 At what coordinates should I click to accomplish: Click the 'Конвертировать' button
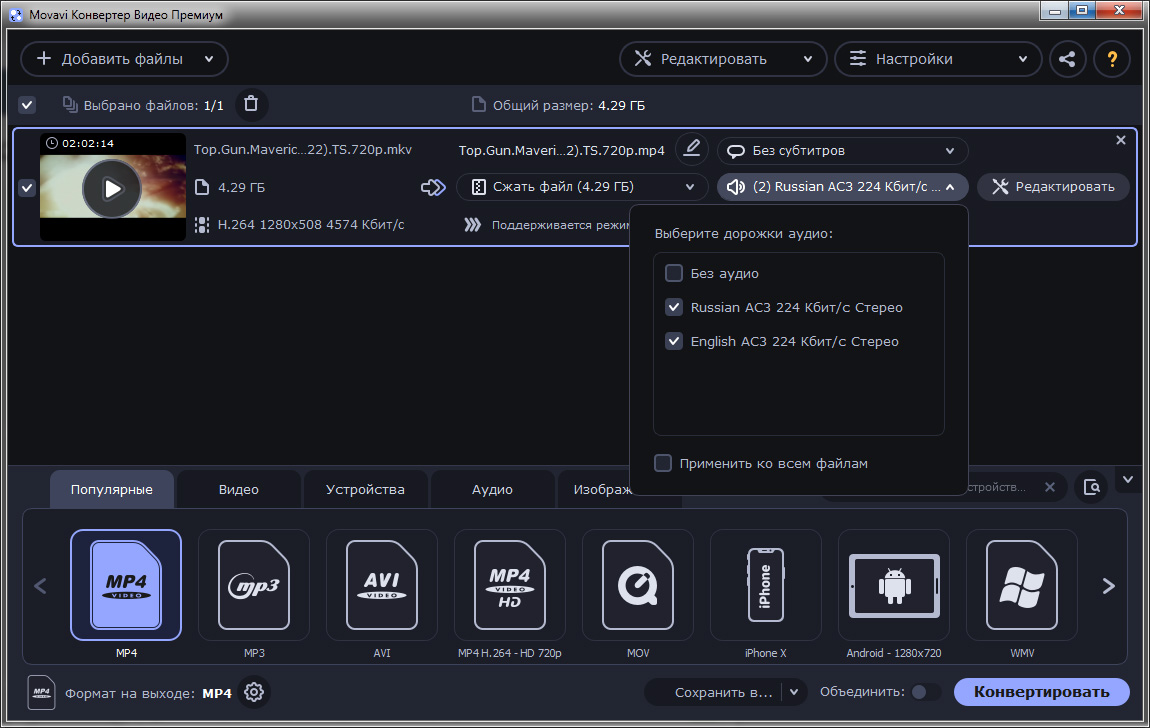1041,692
